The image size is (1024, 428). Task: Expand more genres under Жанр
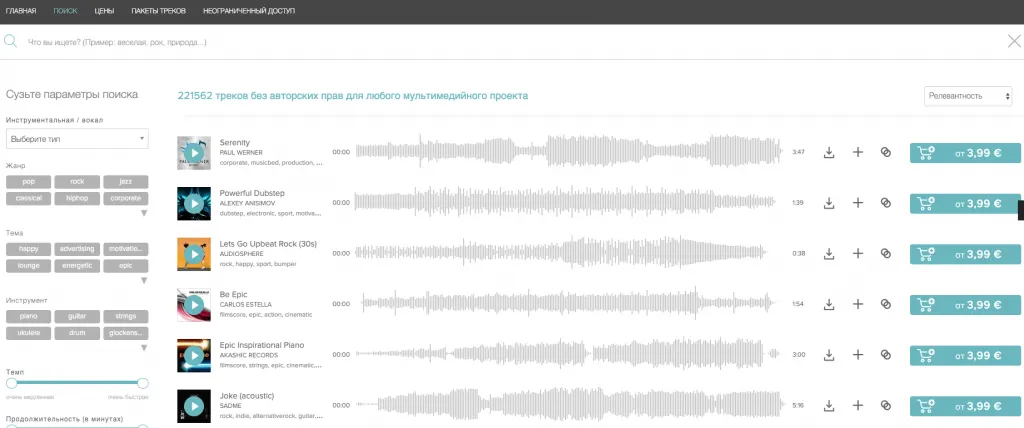pos(144,213)
